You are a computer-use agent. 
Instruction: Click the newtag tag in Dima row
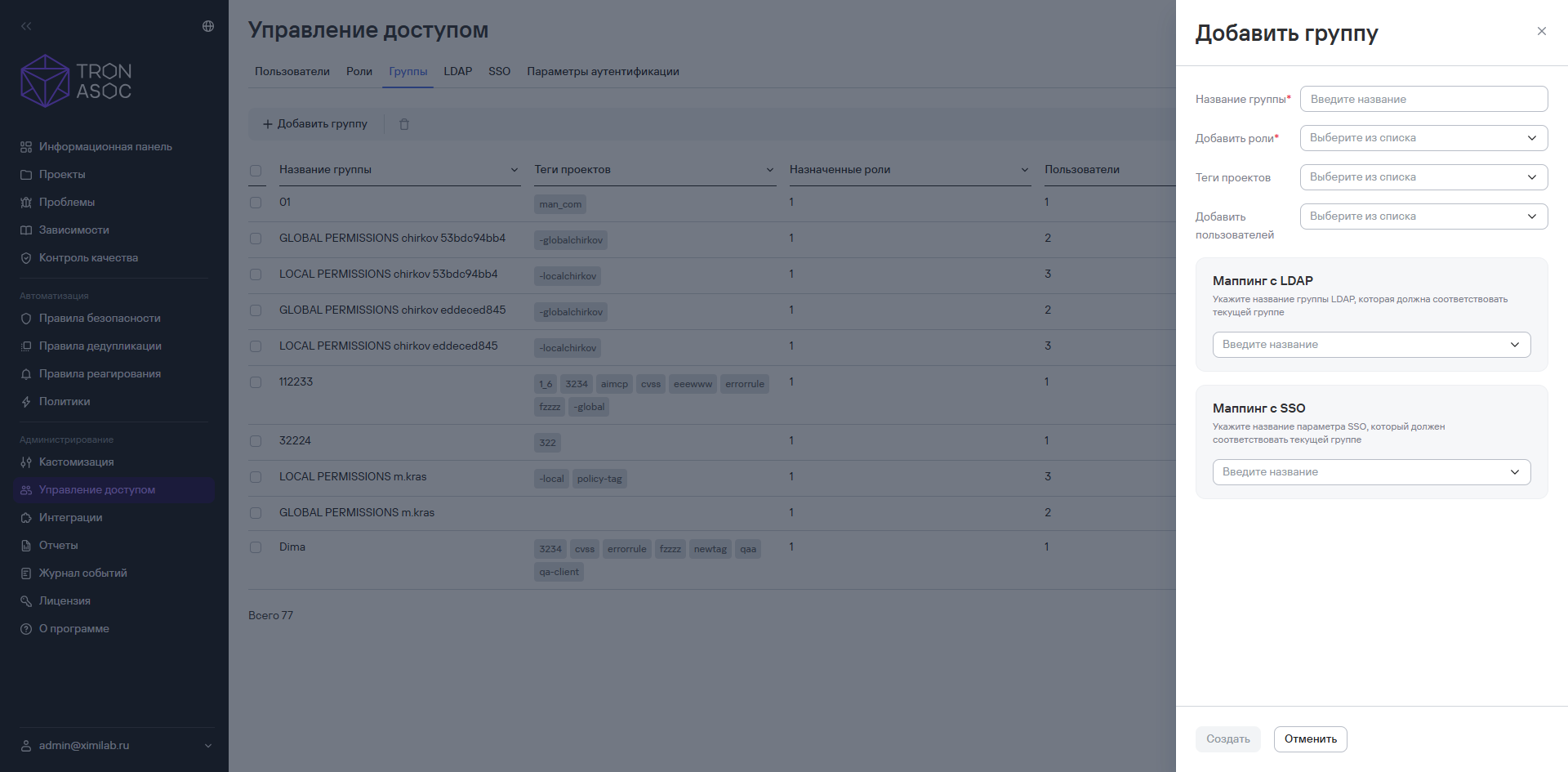tap(710, 549)
